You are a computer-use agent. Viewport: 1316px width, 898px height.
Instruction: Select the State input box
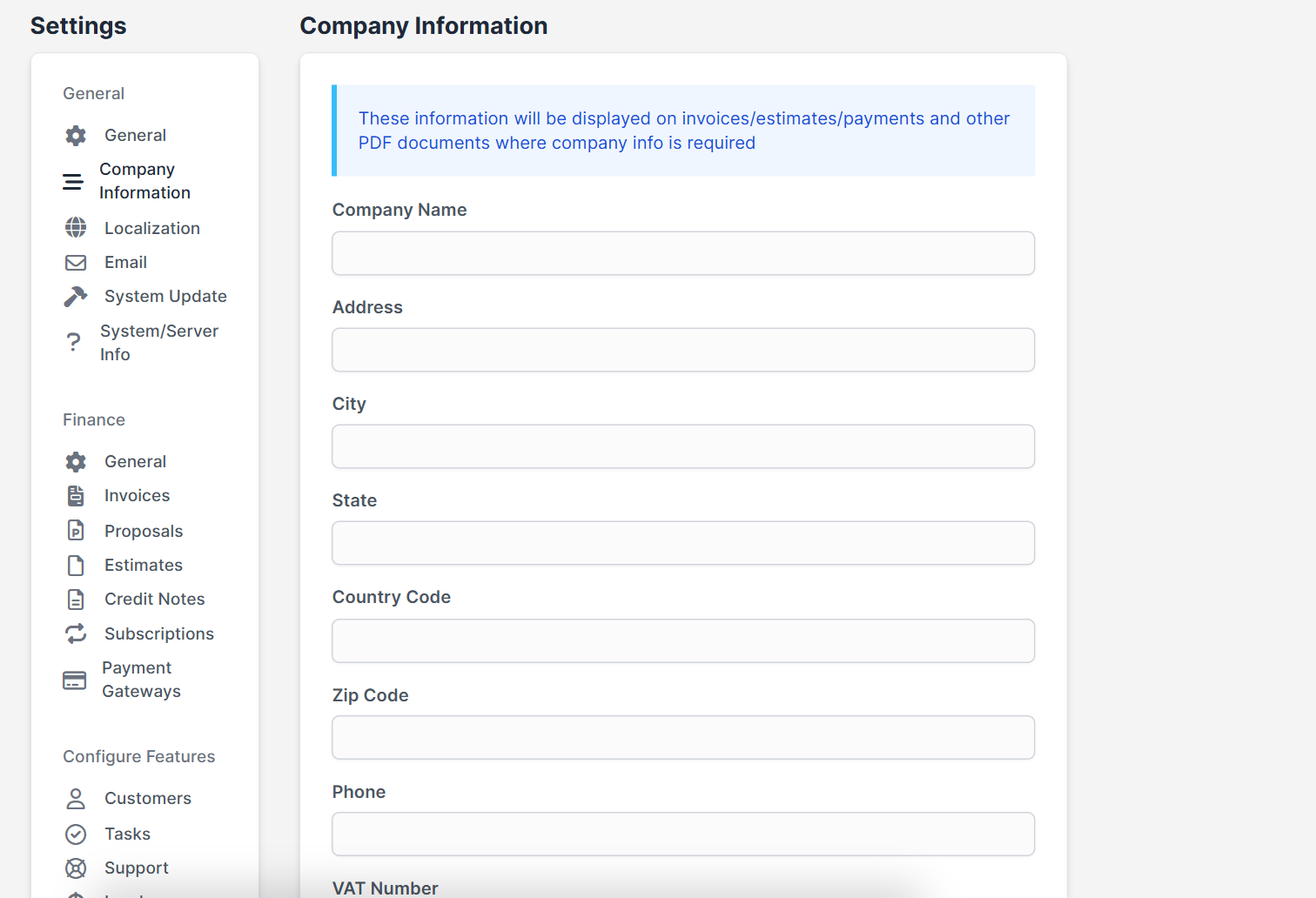click(683, 543)
